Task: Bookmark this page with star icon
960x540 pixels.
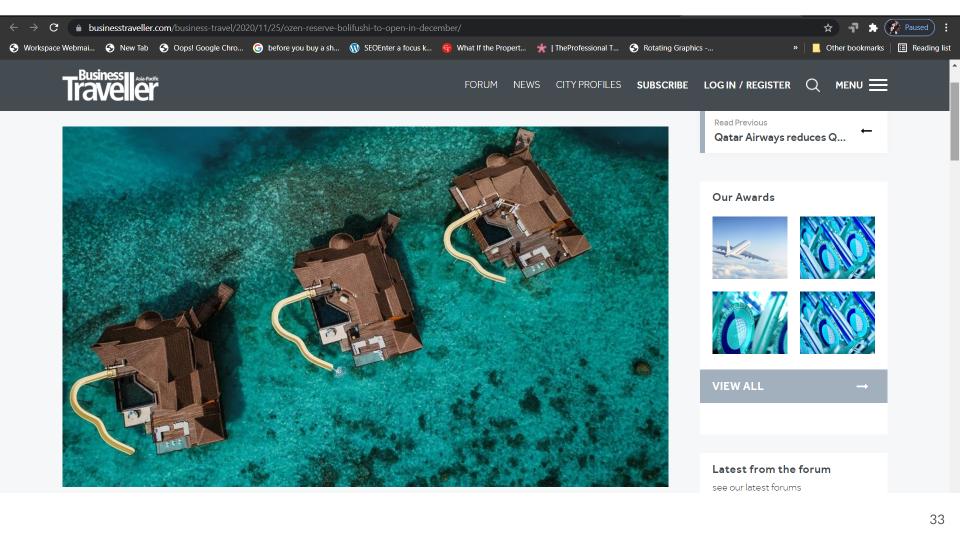Action: click(x=828, y=28)
